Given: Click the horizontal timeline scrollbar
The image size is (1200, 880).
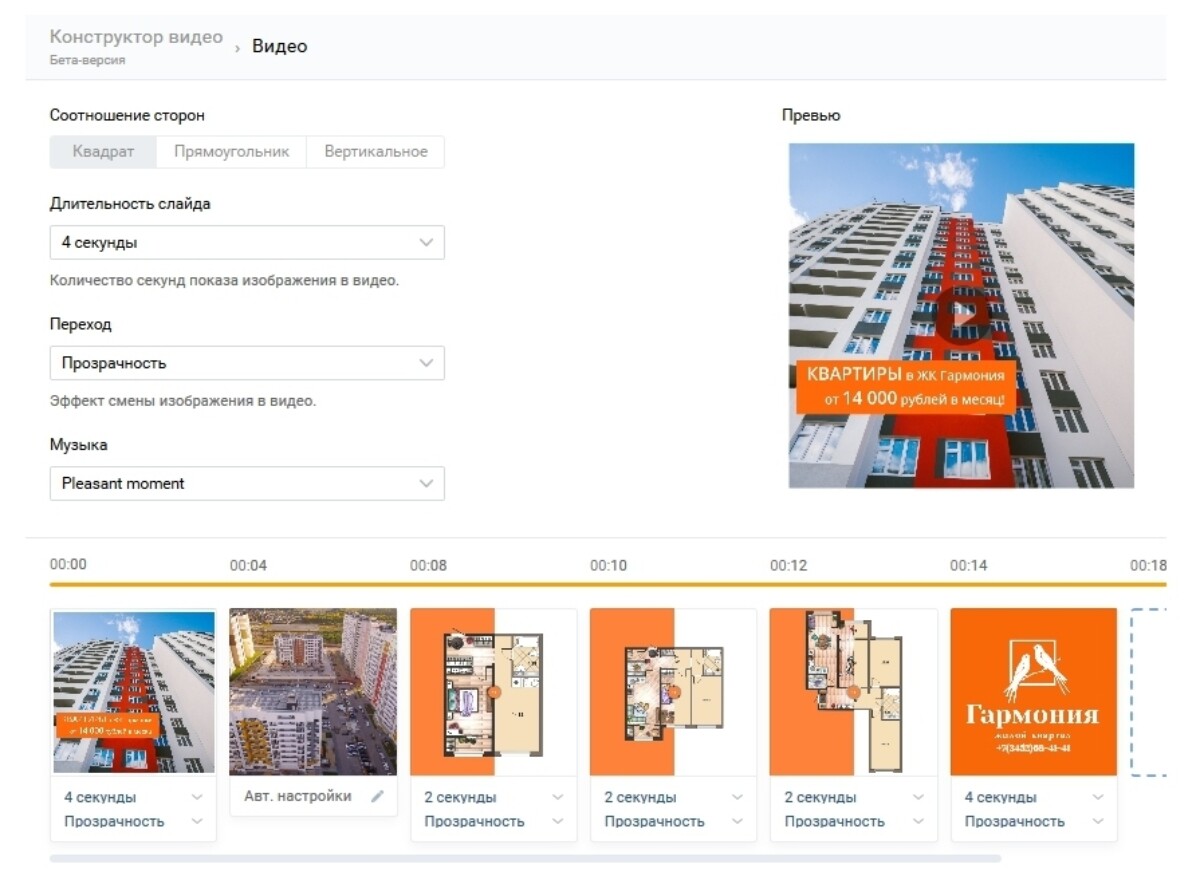Looking at the screenshot, I should point(525,858).
